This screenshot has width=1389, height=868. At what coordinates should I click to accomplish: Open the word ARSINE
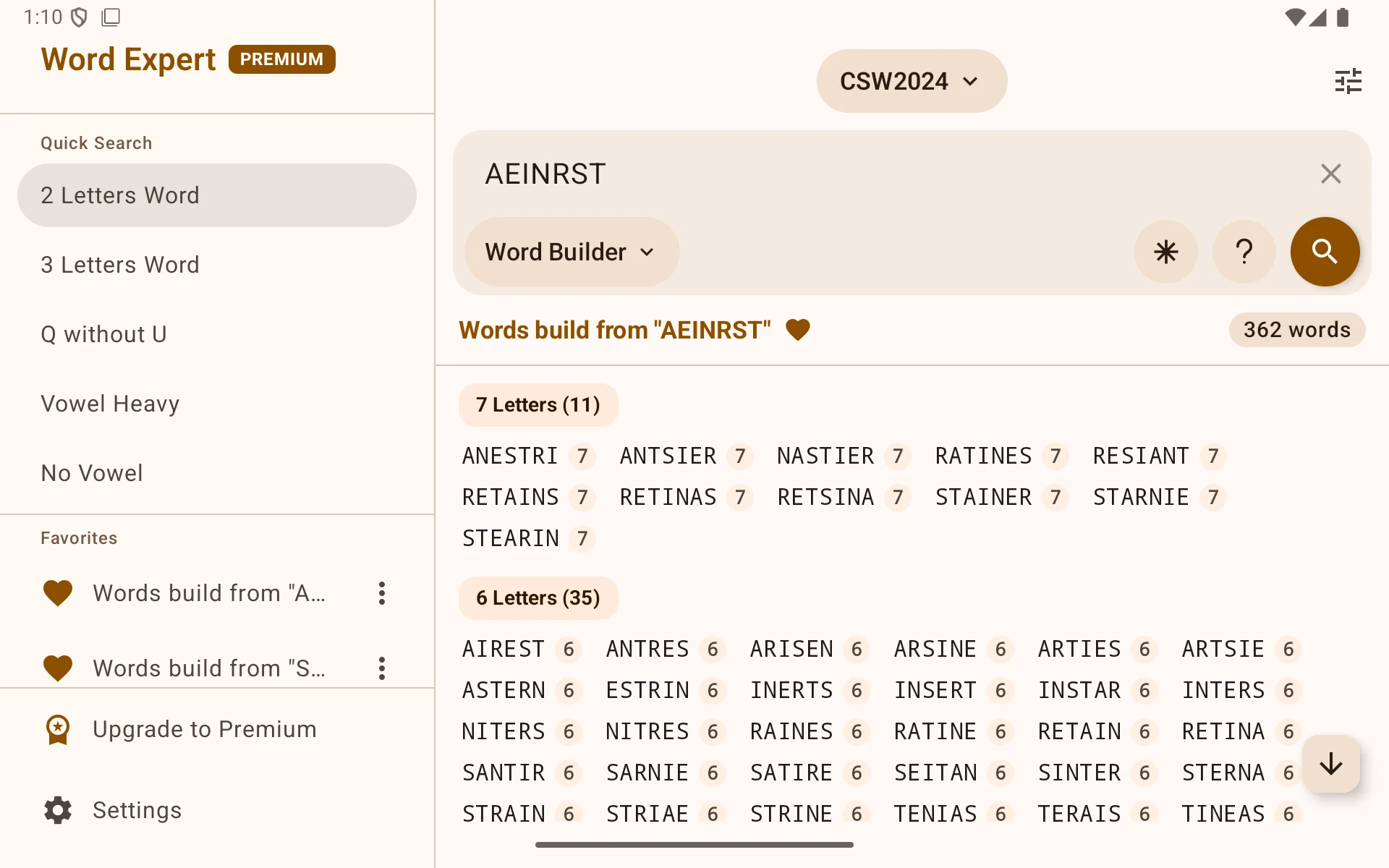pyautogui.click(x=935, y=649)
